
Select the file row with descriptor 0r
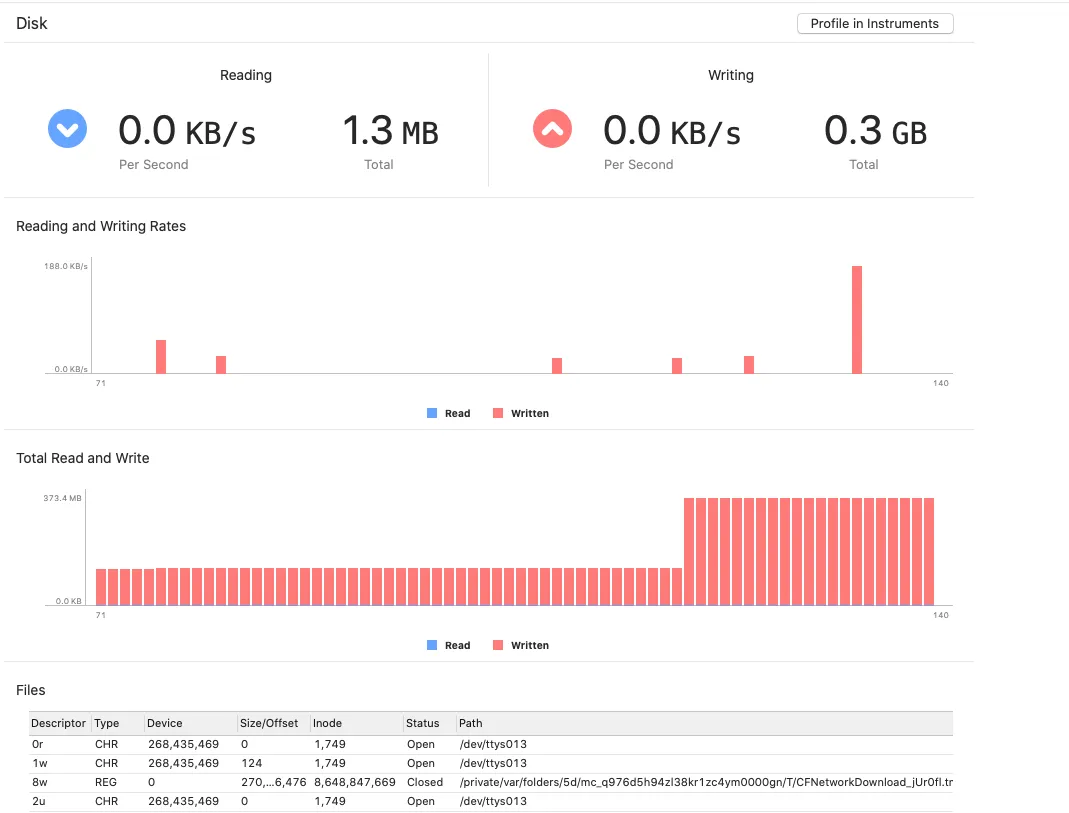[492, 744]
